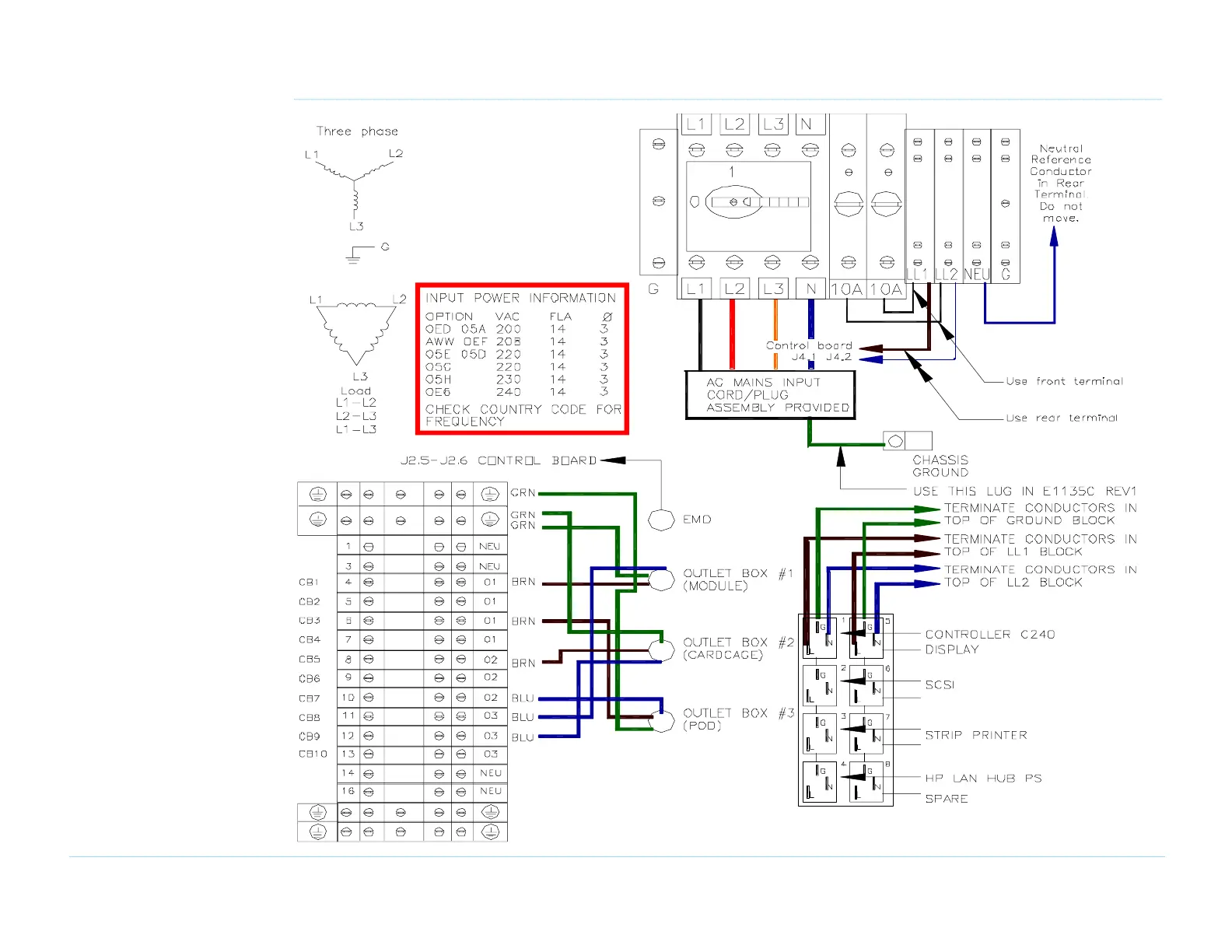Viewport: 1232px width, 952px height.
Task: Click the 'SPARE' label
Action: click(x=947, y=799)
